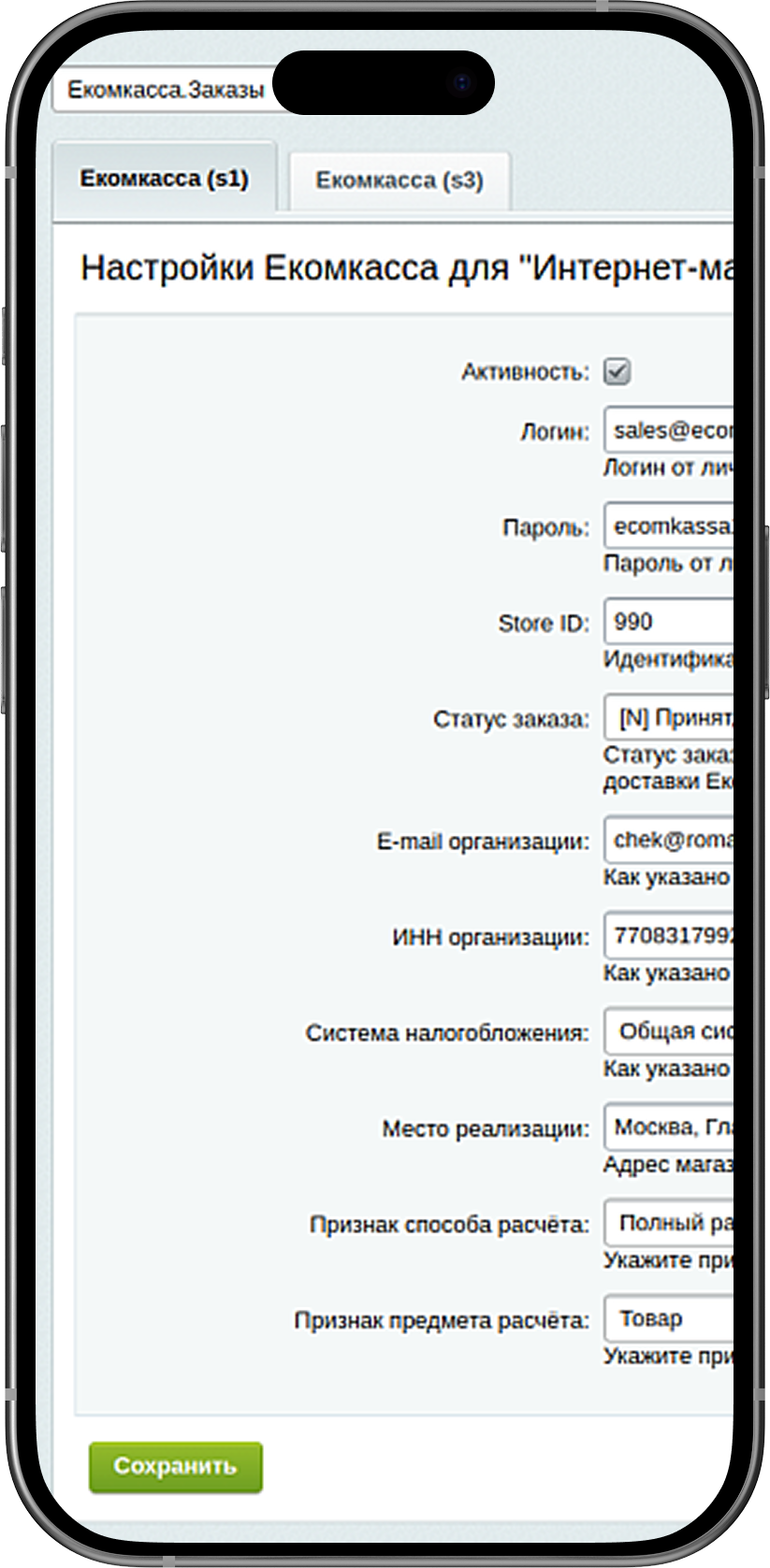Click the Логин: label text
The height and width of the screenshot is (1568, 770).
coord(556,433)
